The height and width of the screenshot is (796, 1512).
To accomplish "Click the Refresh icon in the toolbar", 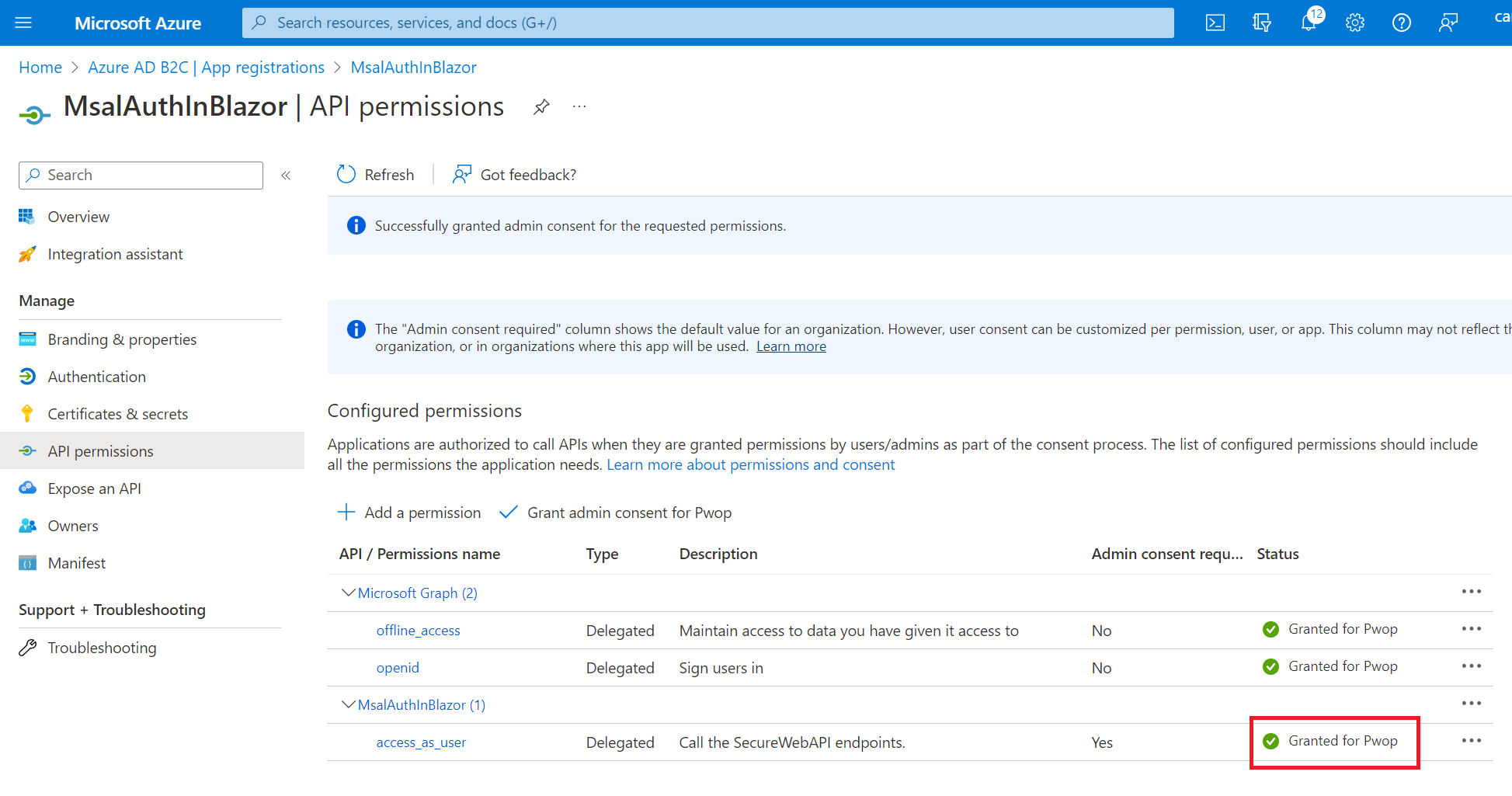I will click(x=346, y=175).
